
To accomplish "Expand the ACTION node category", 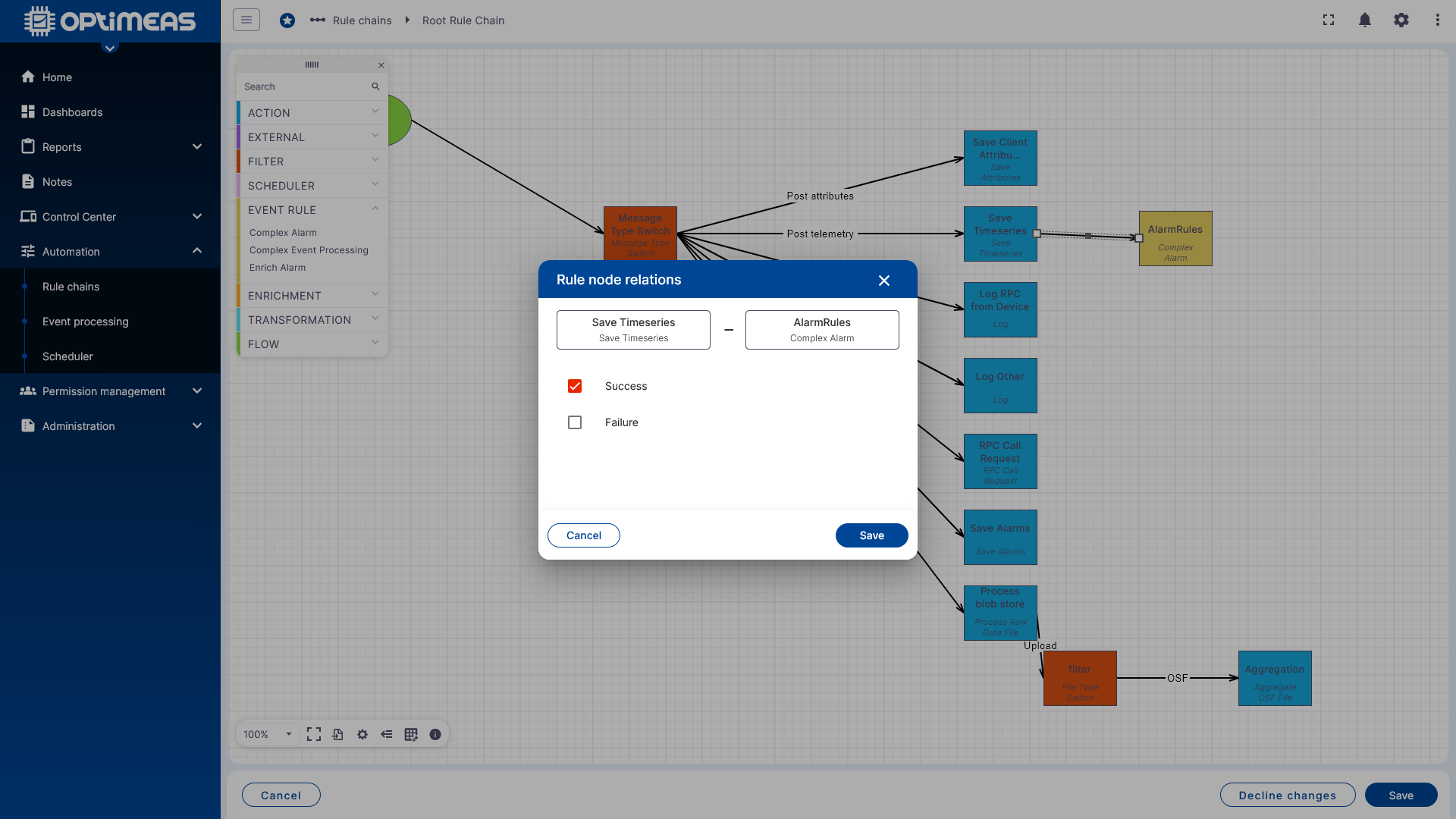I will pyautogui.click(x=312, y=112).
